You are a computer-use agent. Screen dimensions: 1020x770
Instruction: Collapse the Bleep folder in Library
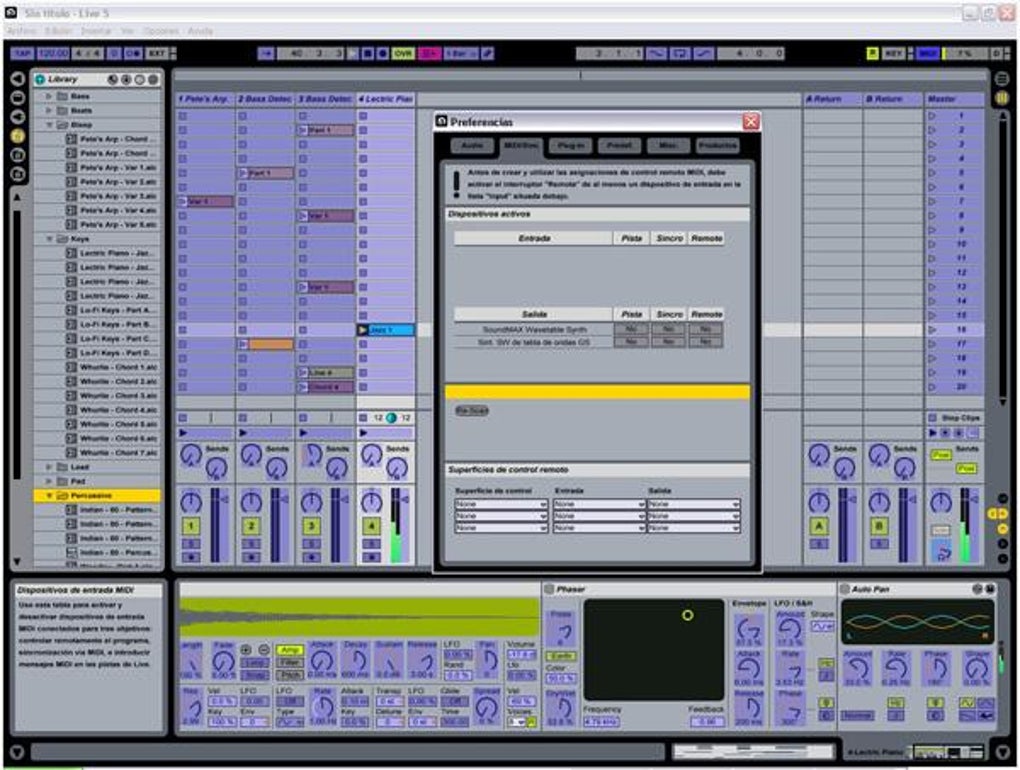coord(49,125)
